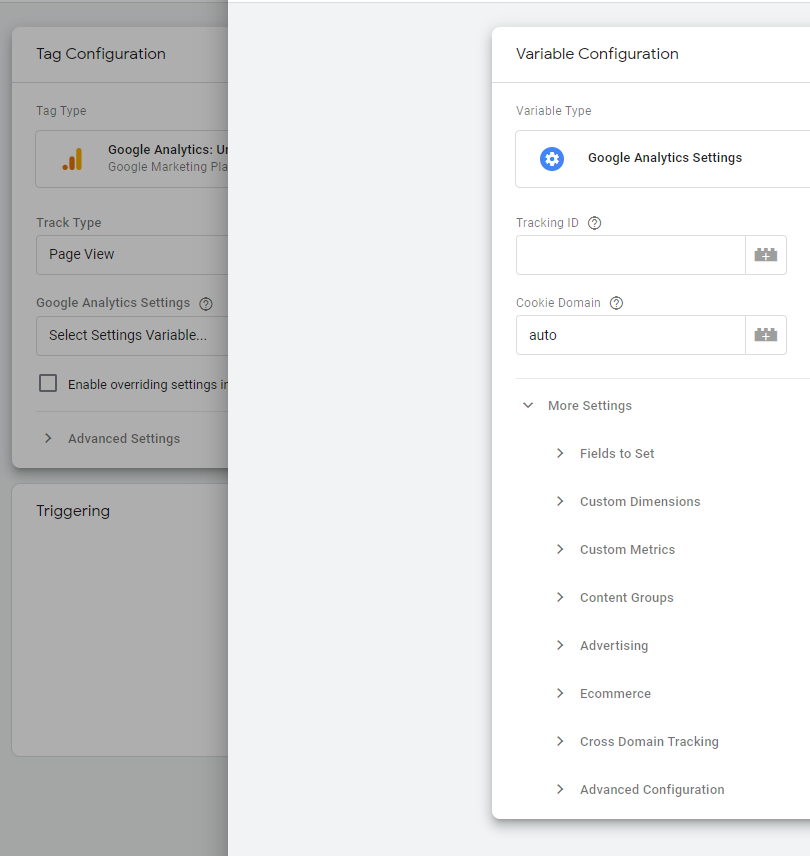This screenshot has width=810, height=856.
Task: Click the Cookie Domain field containing auto
Action: [x=630, y=335]
